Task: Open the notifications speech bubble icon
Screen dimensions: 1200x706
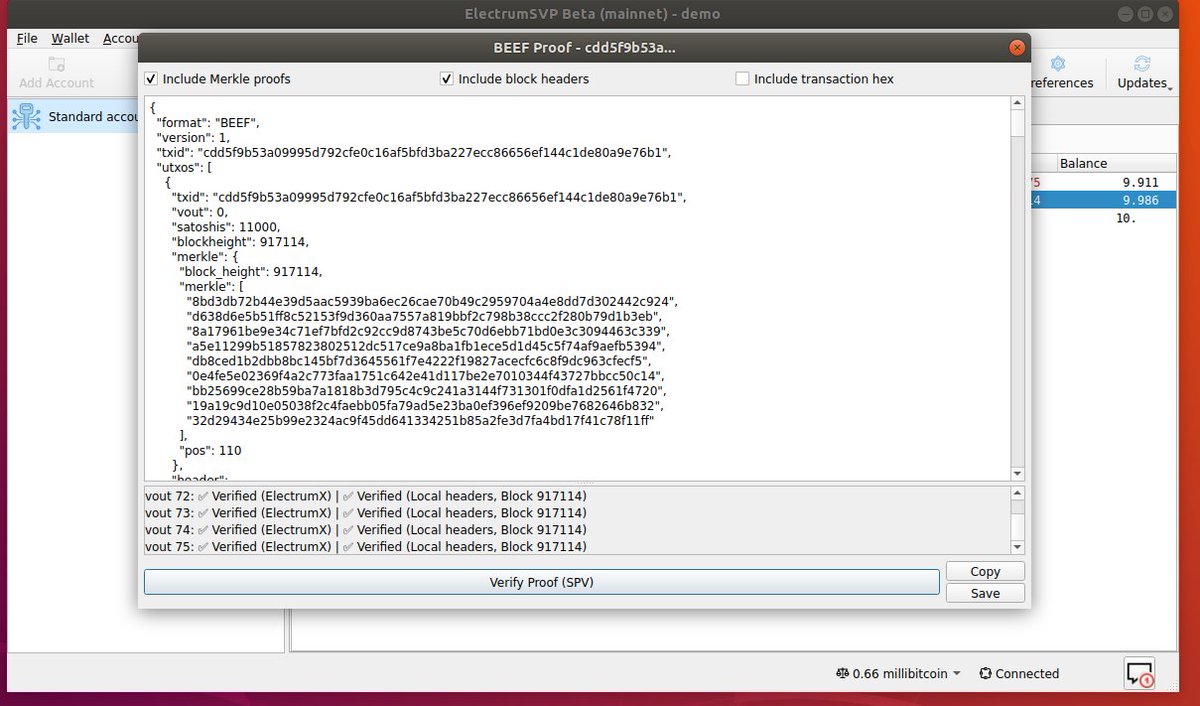Action: 1140,673
